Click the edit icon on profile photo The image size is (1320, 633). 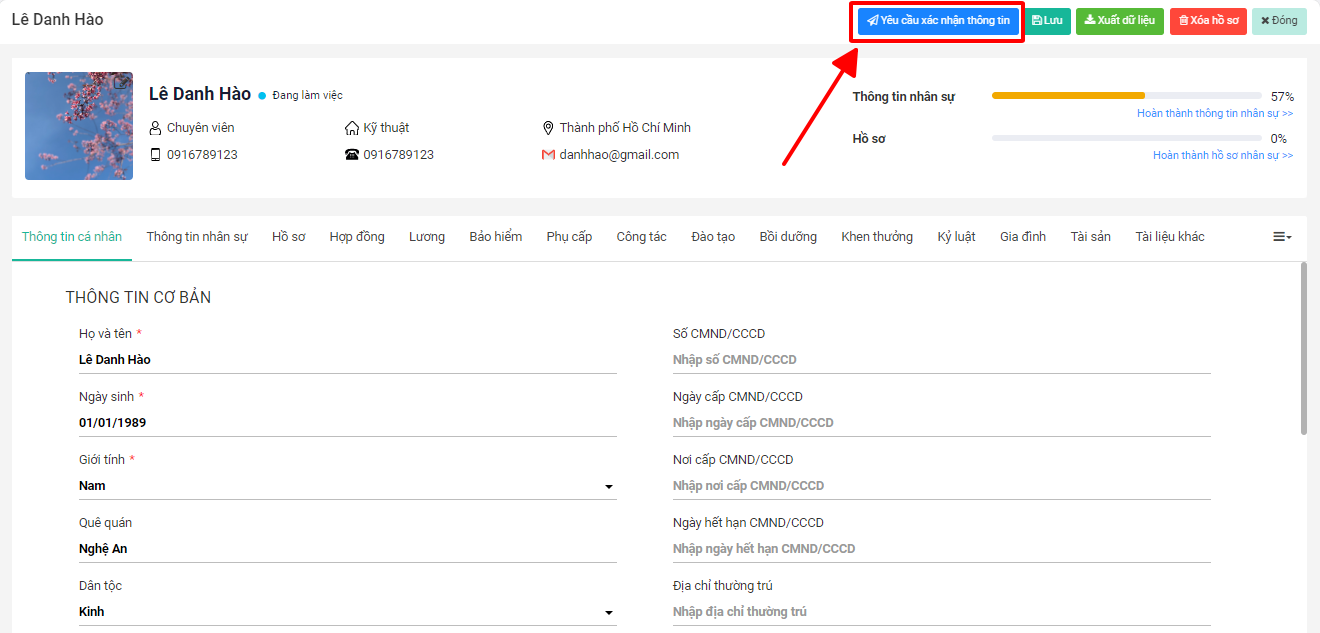click(x=121, y=83)
